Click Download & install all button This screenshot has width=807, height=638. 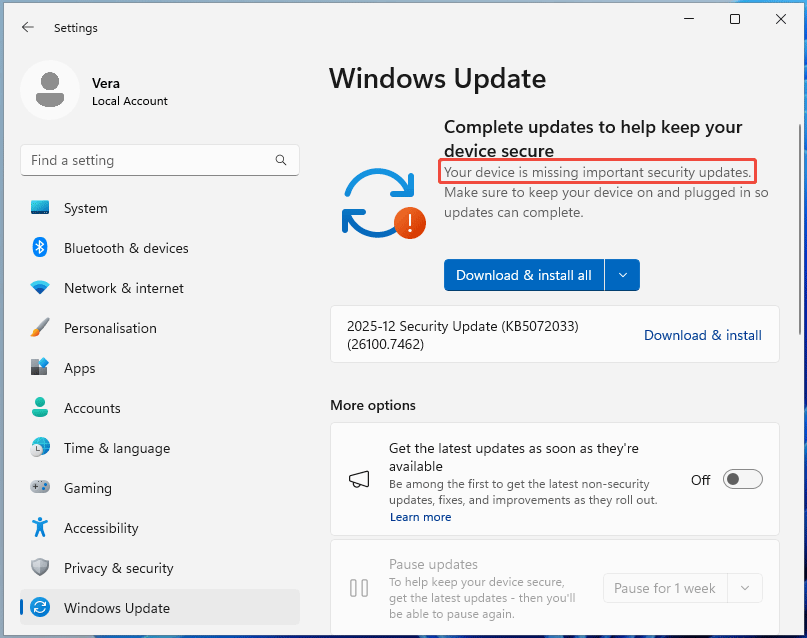[x=523, y=275]
